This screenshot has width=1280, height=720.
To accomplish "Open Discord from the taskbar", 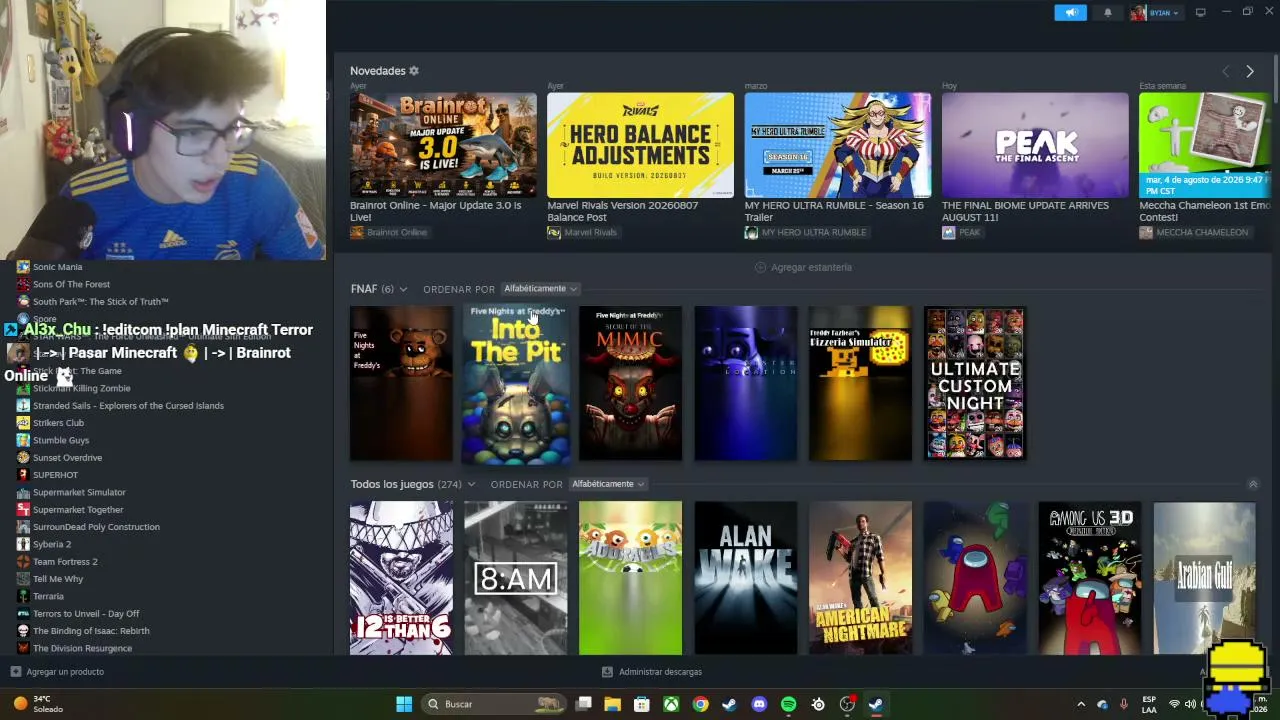I will pyautogui.click(x=759, y=704).
